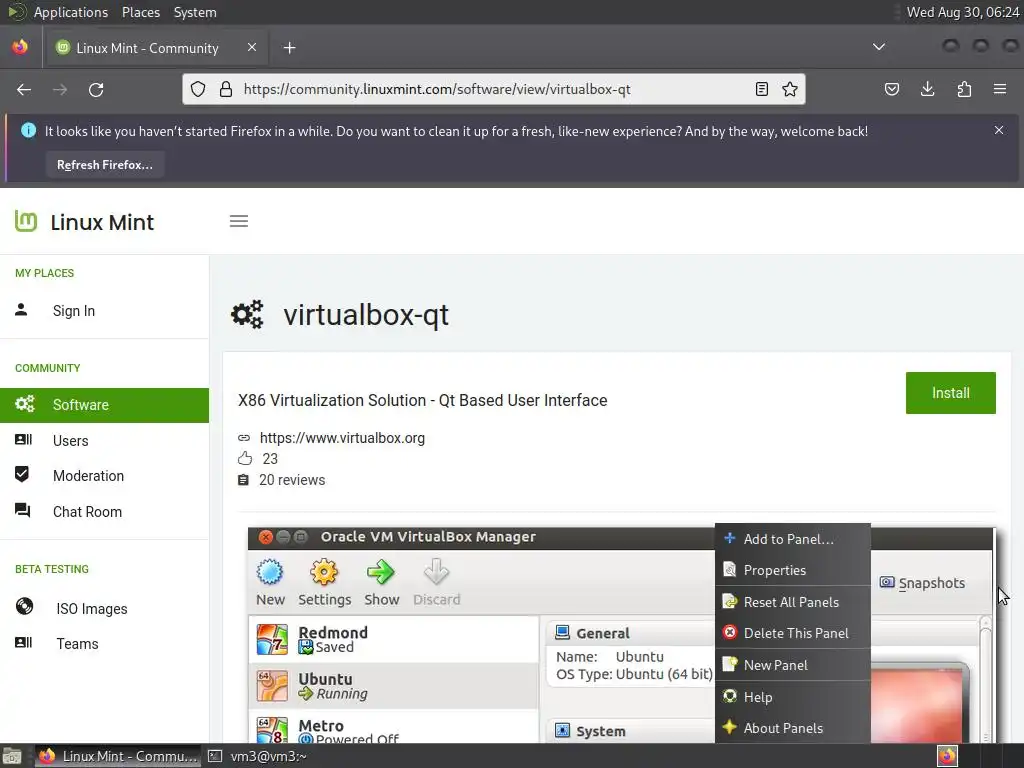Screen dimensions: 1024x768
Task: Click the MY PLACES section label
Action: point(44,273)
